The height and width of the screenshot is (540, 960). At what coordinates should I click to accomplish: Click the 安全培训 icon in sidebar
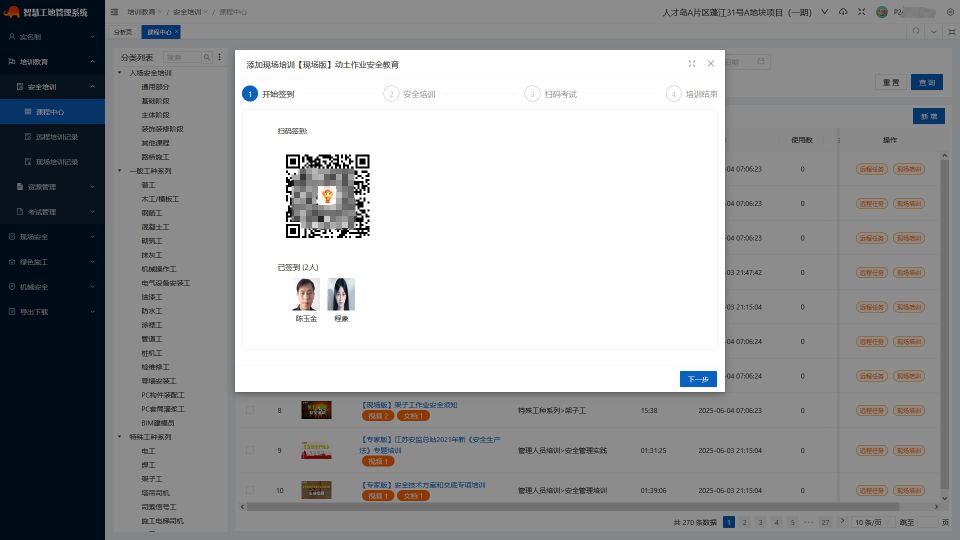coord(20,86)
